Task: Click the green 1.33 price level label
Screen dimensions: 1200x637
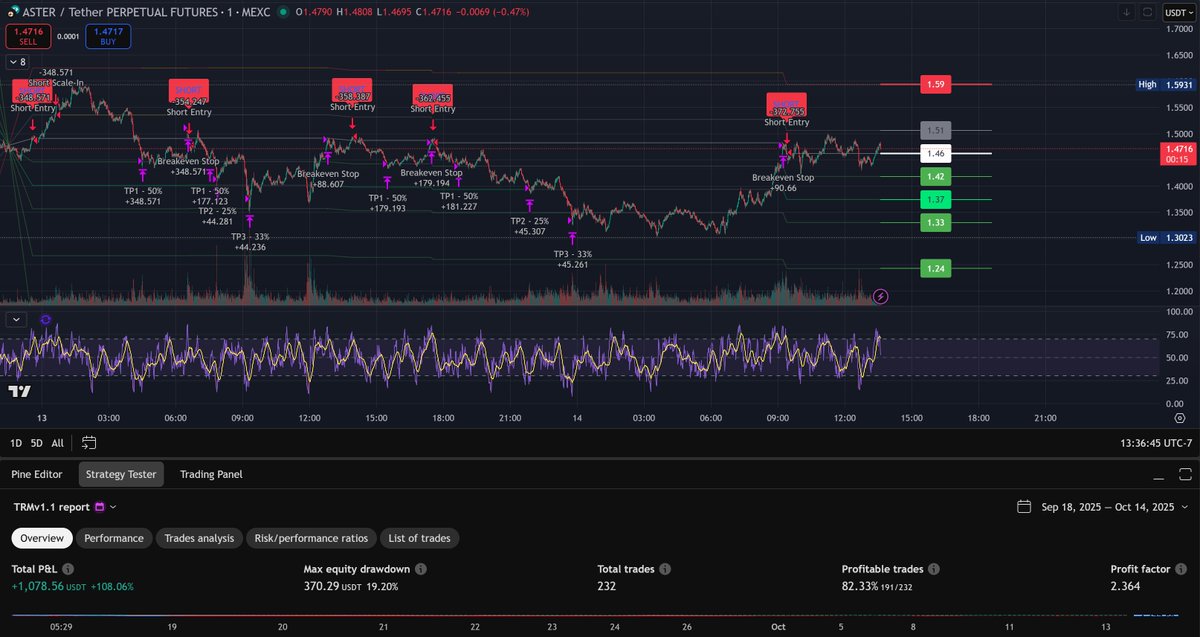Action: (935, 222)
